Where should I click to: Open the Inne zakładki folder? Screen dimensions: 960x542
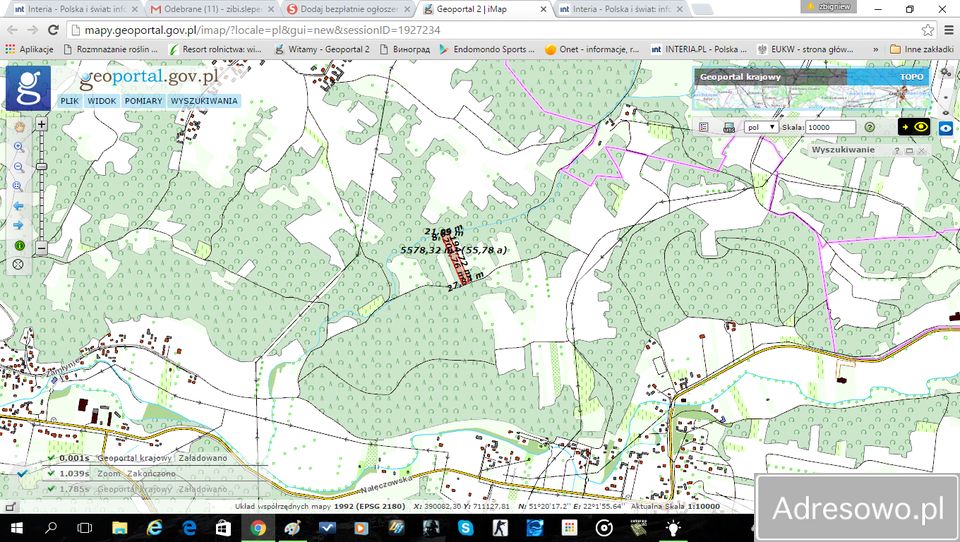click(921, 49)
